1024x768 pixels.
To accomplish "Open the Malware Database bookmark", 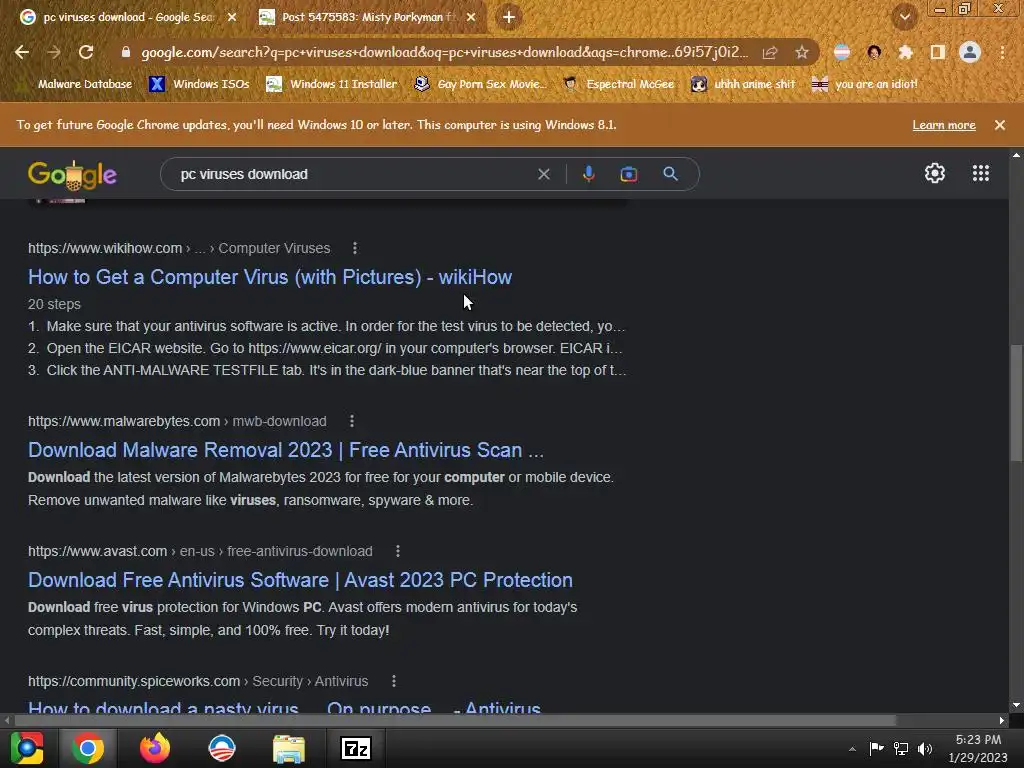I will click(76, 84).
